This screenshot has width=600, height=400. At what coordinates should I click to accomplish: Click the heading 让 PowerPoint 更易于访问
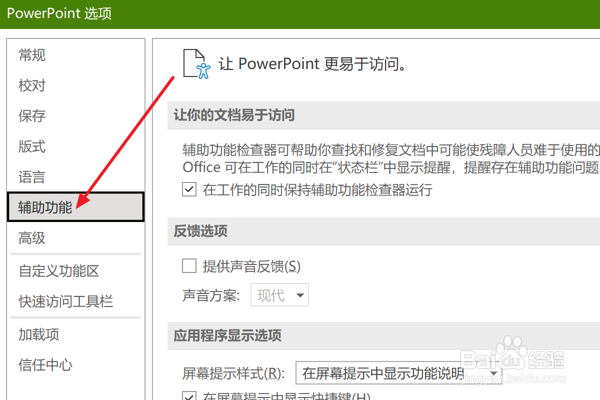(312, 64)
